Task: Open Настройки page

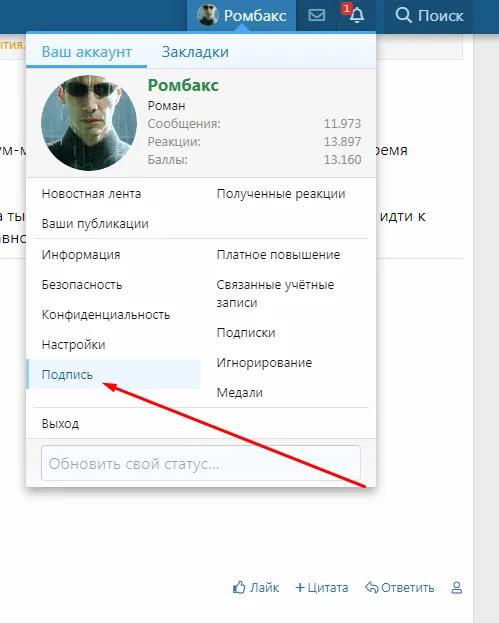Action: [73, 345]
